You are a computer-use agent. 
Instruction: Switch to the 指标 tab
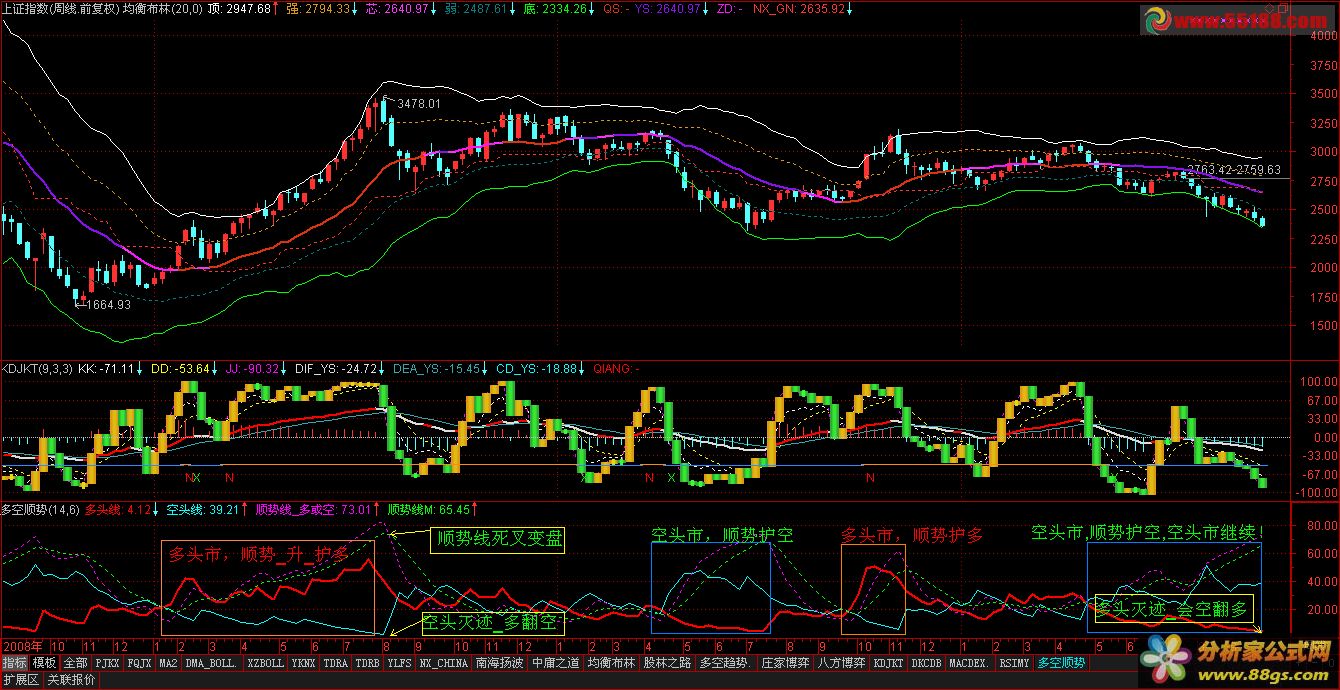pyautogui.click(x=15, y=663)
